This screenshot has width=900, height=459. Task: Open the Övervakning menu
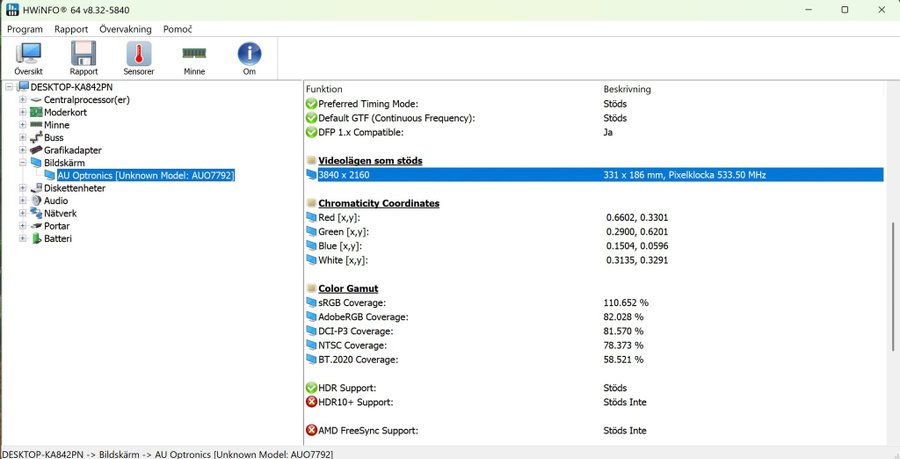[x=127, y=29]
